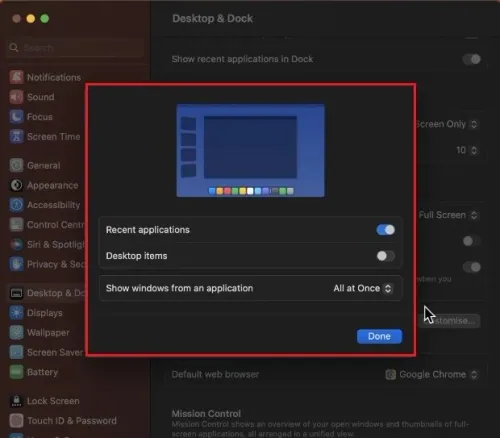500x438 pixels.
Task: Open Screen Time hourglass icon
Action: [16, 137]
